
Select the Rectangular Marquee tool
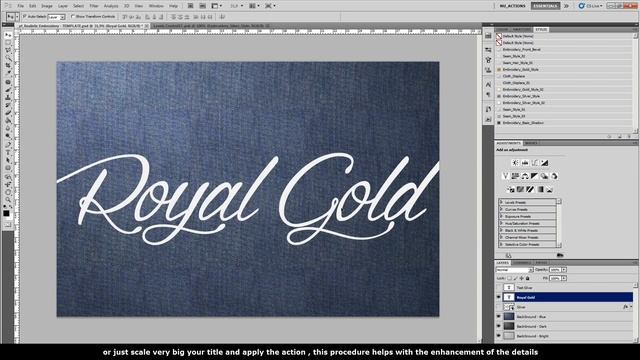click(x=8, y=43)
